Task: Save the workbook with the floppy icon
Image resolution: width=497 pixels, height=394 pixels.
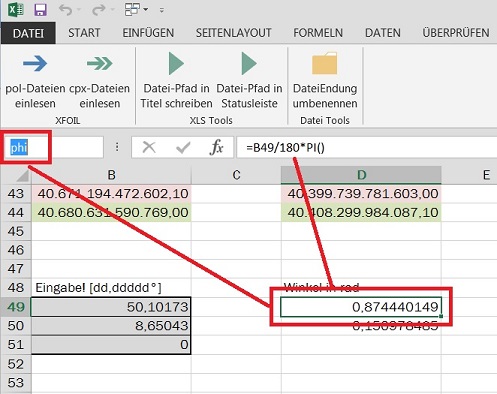Action: [40, 10]
